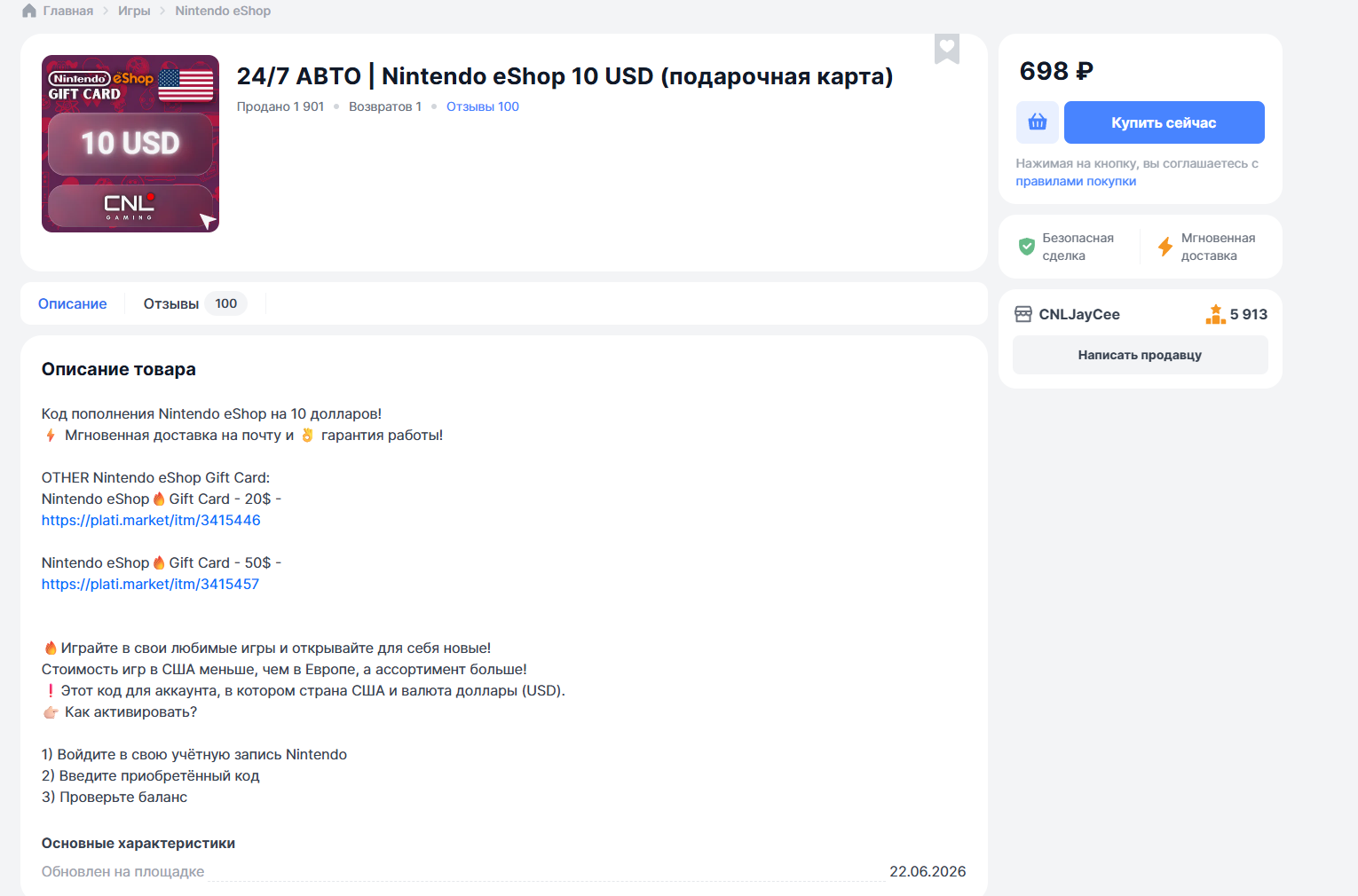Screen dimensions: 1358x896
Task: Open seller profile CNLJayCee
Action: coord(1079,314)
